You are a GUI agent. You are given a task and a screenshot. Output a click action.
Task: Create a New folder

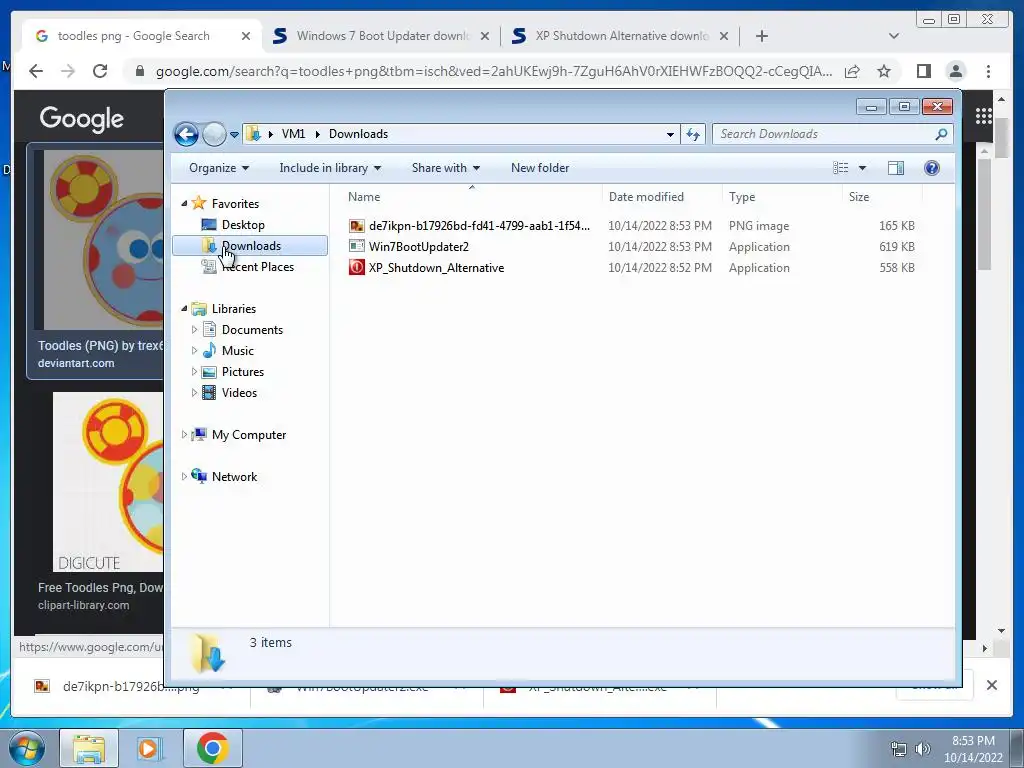pyautogui.click(x=539, y=168)
